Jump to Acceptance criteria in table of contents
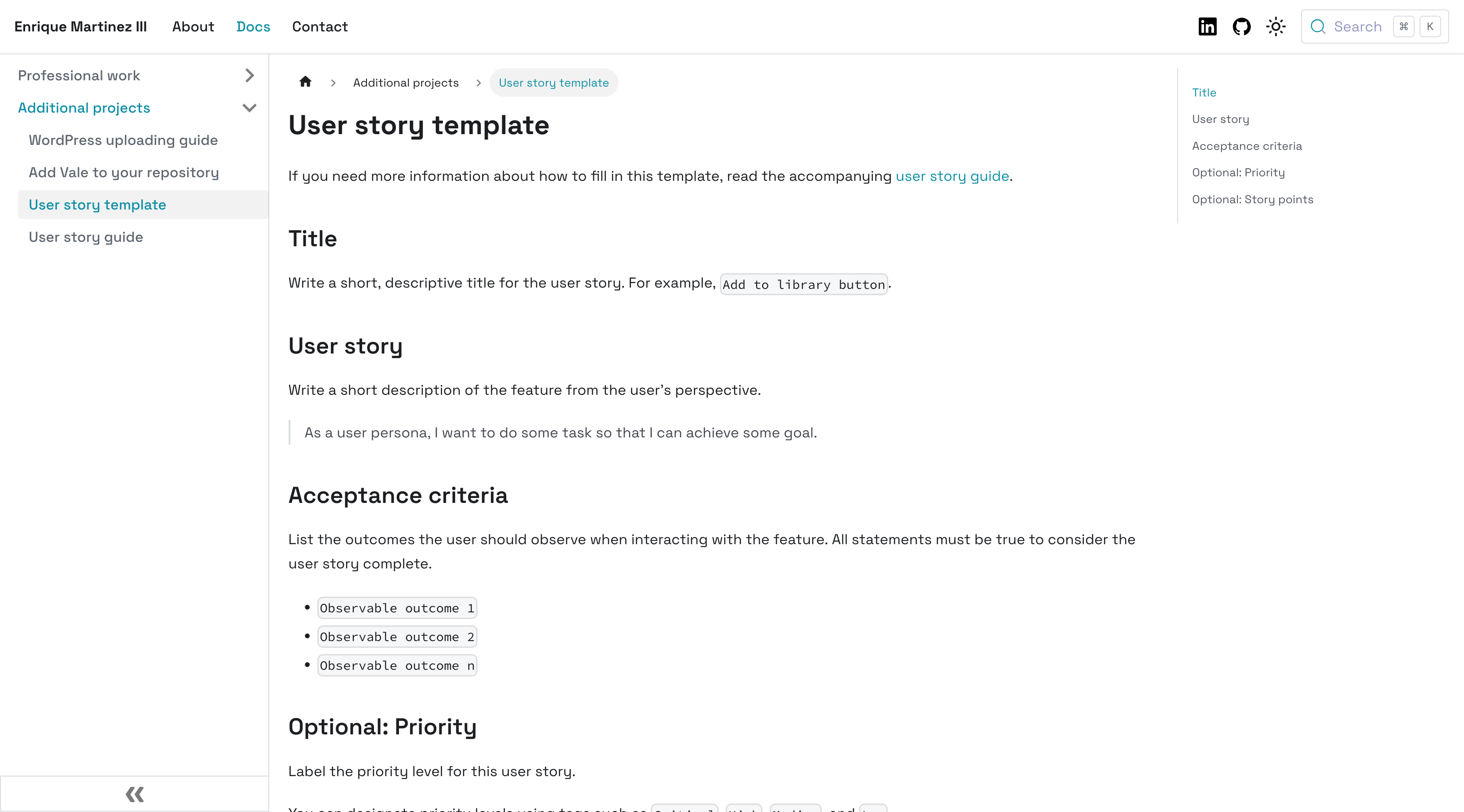 coord(1247,146)
